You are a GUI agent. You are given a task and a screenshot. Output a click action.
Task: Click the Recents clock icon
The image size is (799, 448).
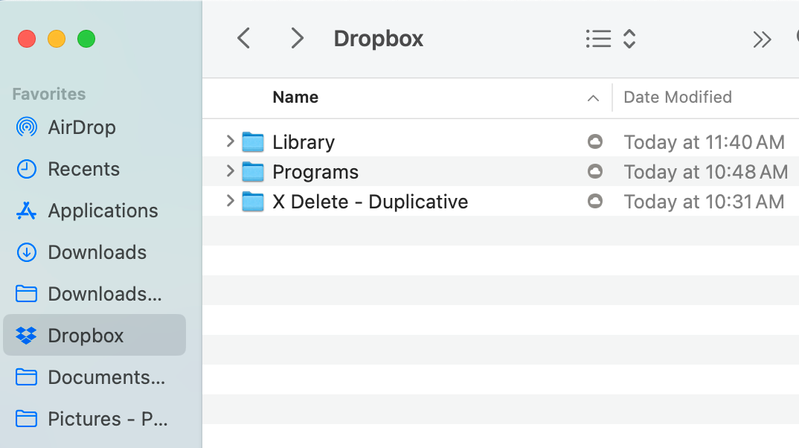coord(26,169)
